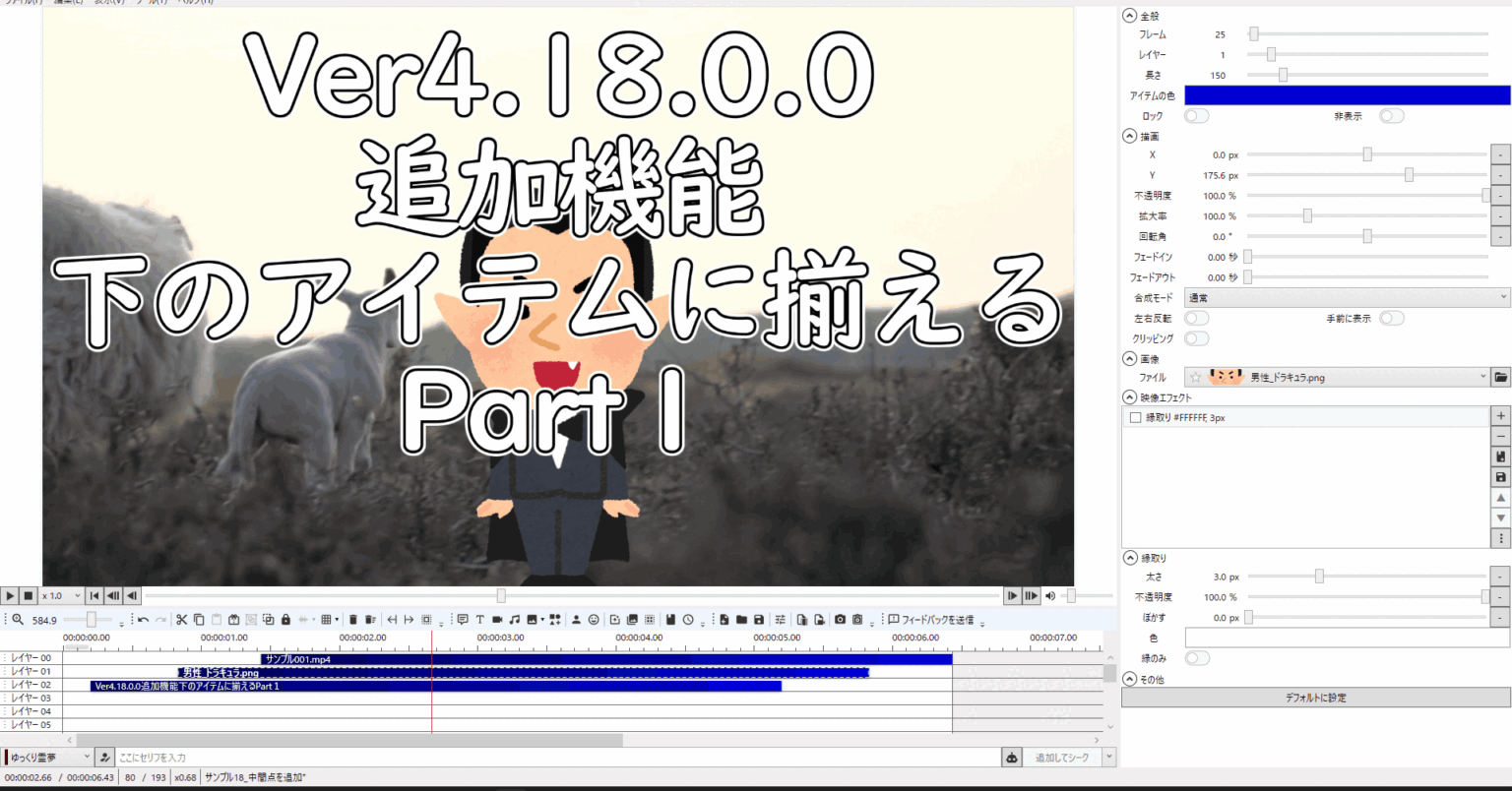Add a text item with the T icon
Viewport: 1512px width, 791px height.
pyautogui.click(x=480, y=620)
